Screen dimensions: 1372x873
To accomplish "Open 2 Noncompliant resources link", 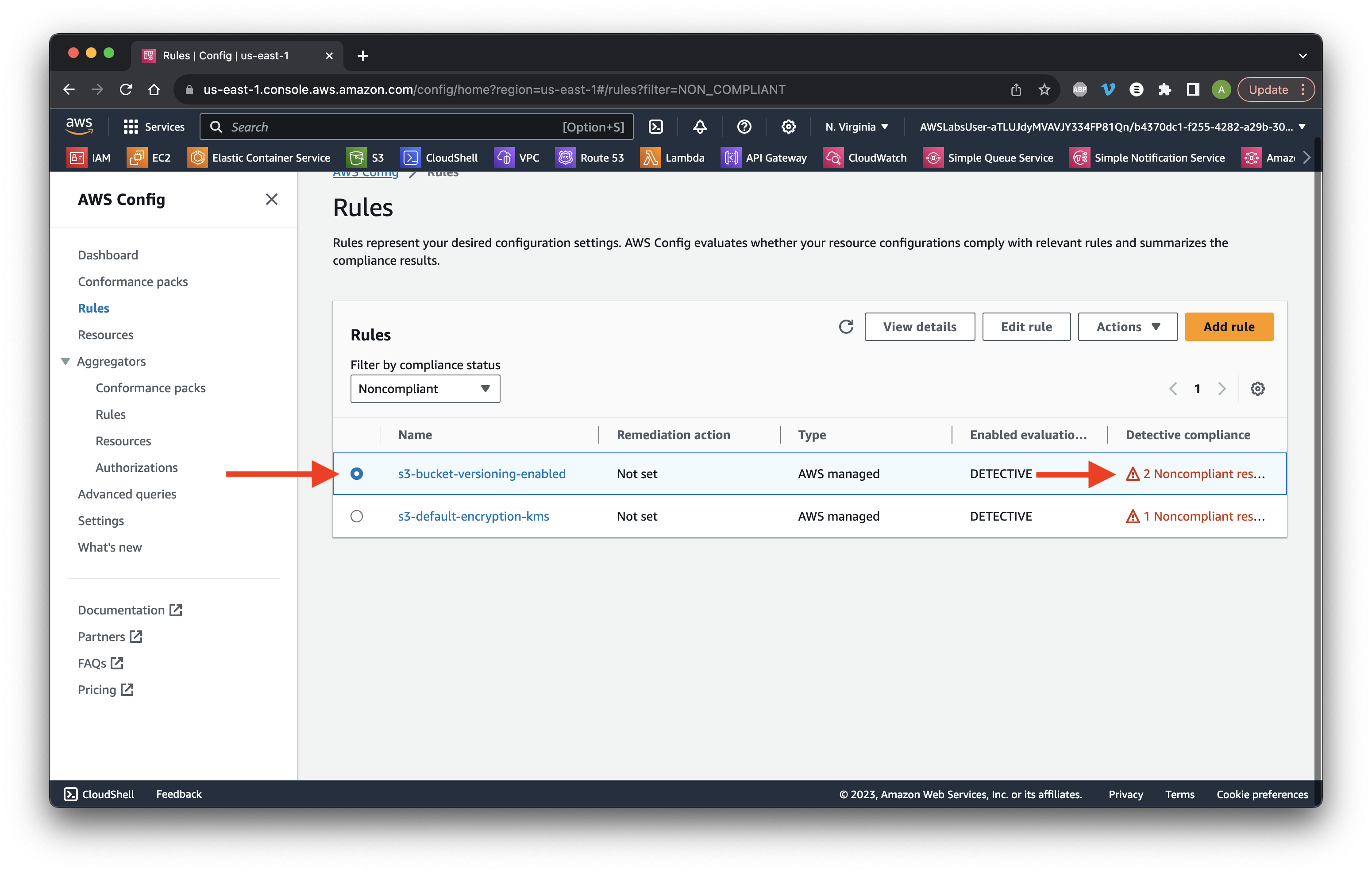I will click(1196, 474).
